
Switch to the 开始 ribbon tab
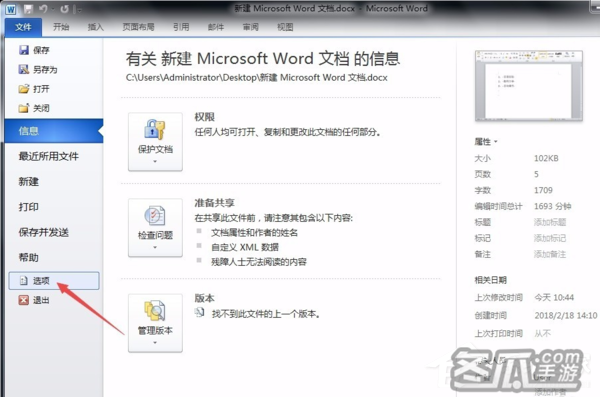point(61,27)
